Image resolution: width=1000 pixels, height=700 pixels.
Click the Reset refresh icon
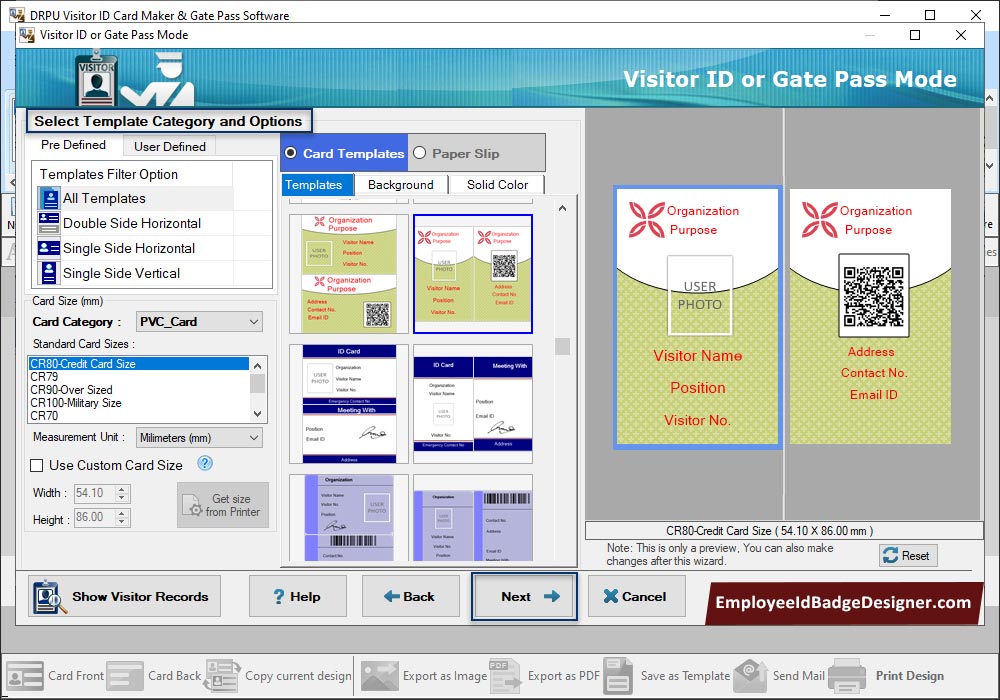(x=890, y=555)
